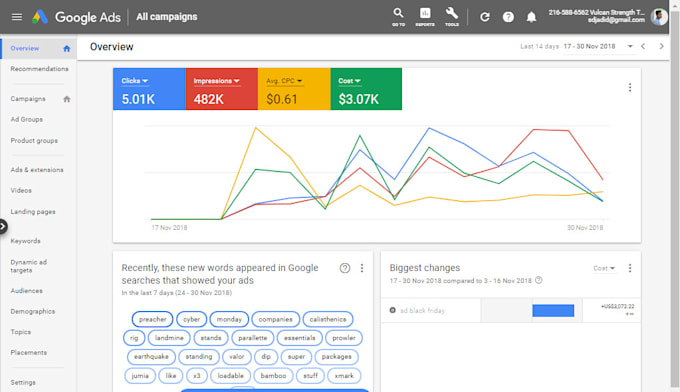The image size is (680, 392).
Task: Click the 'parallette' search word chip
Action: (x=253, y=338)
